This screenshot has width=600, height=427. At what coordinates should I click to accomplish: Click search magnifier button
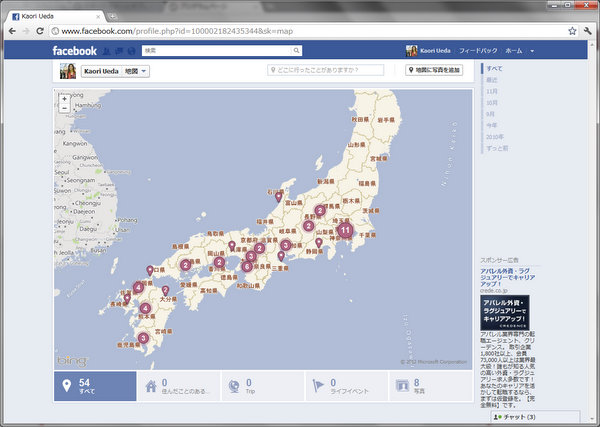pyautogui.click(x=296, y=51)
